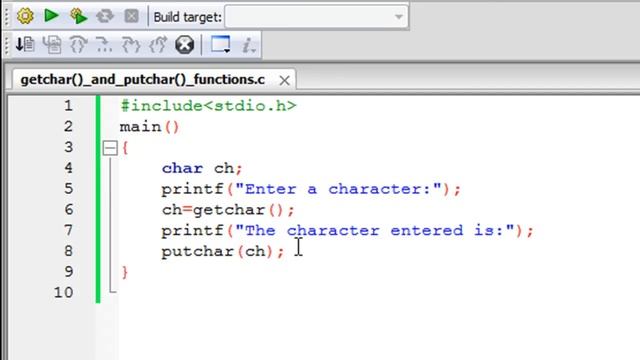Click the Build and run icon

coord(78,16)
